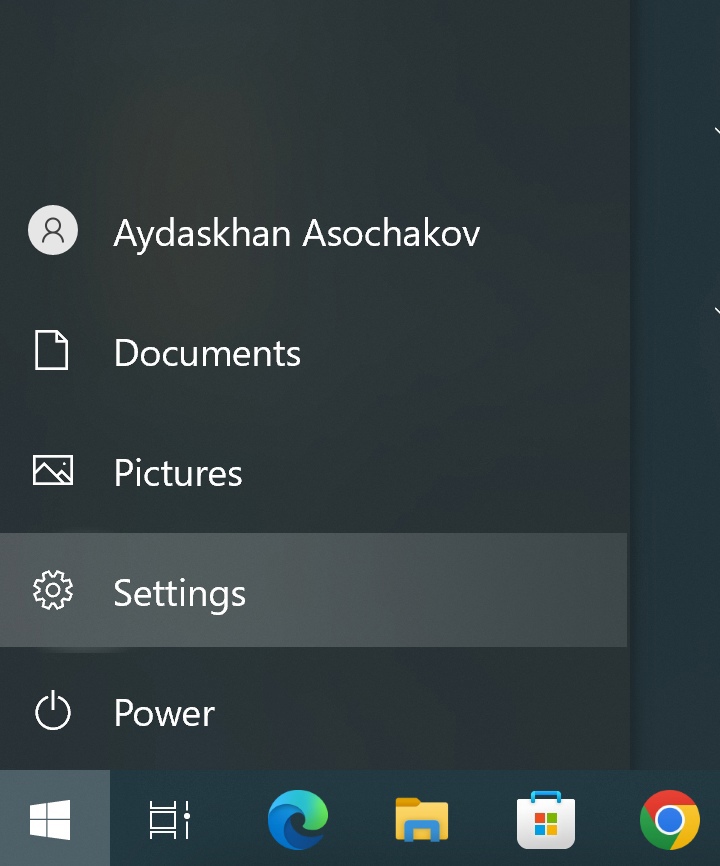Close the Start menu using the Windows logo button
The image size is (720, 866).
click(x=51, y=820)
